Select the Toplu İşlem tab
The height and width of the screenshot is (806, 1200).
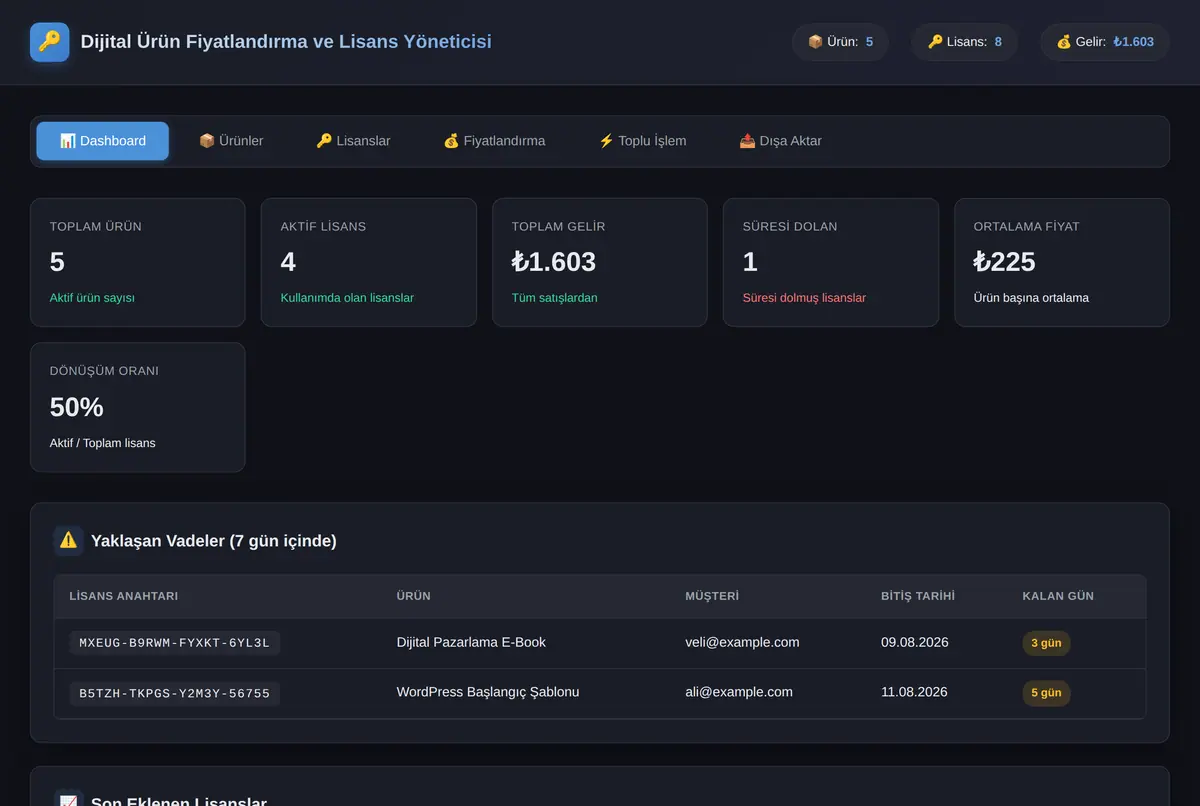pos(642,141)
